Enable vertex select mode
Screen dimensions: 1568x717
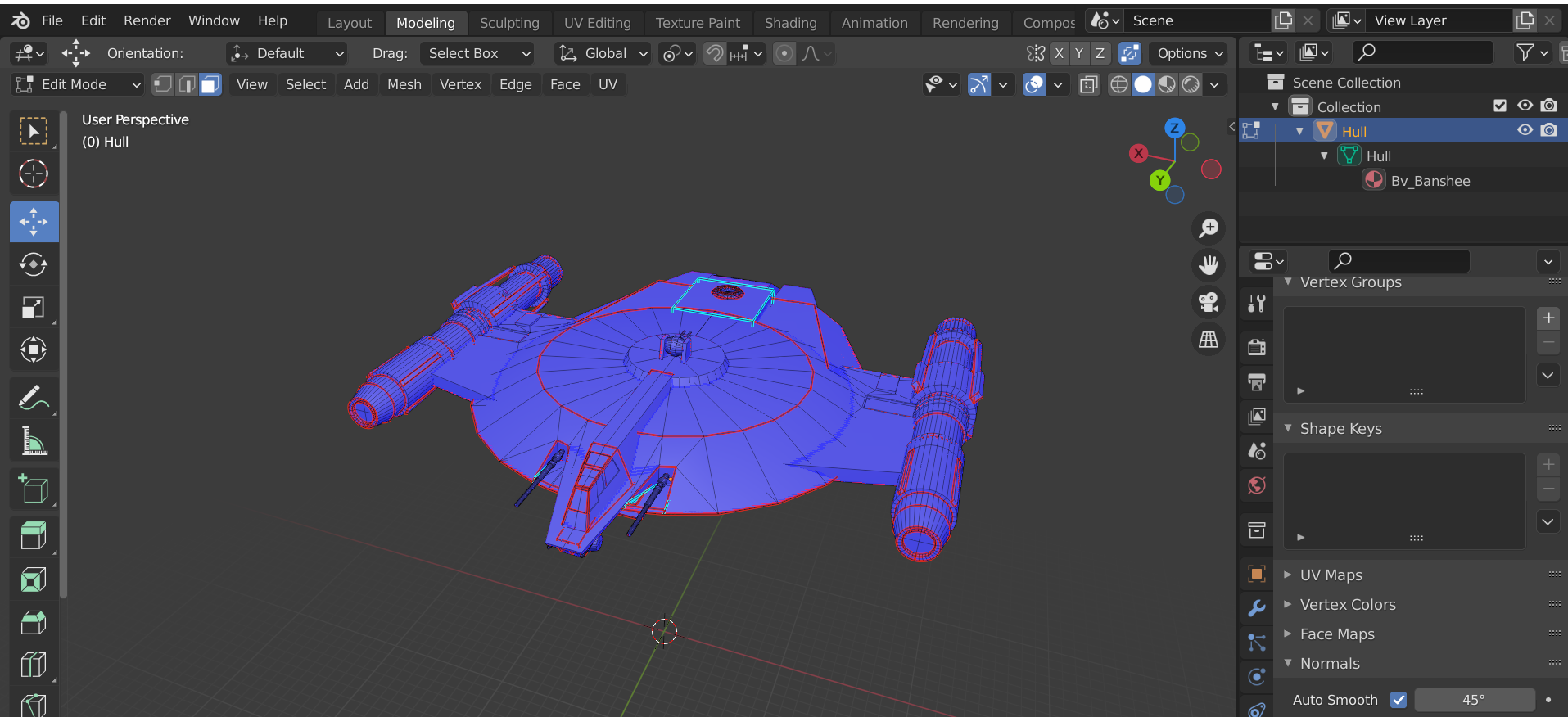click(x=164, y=84)
